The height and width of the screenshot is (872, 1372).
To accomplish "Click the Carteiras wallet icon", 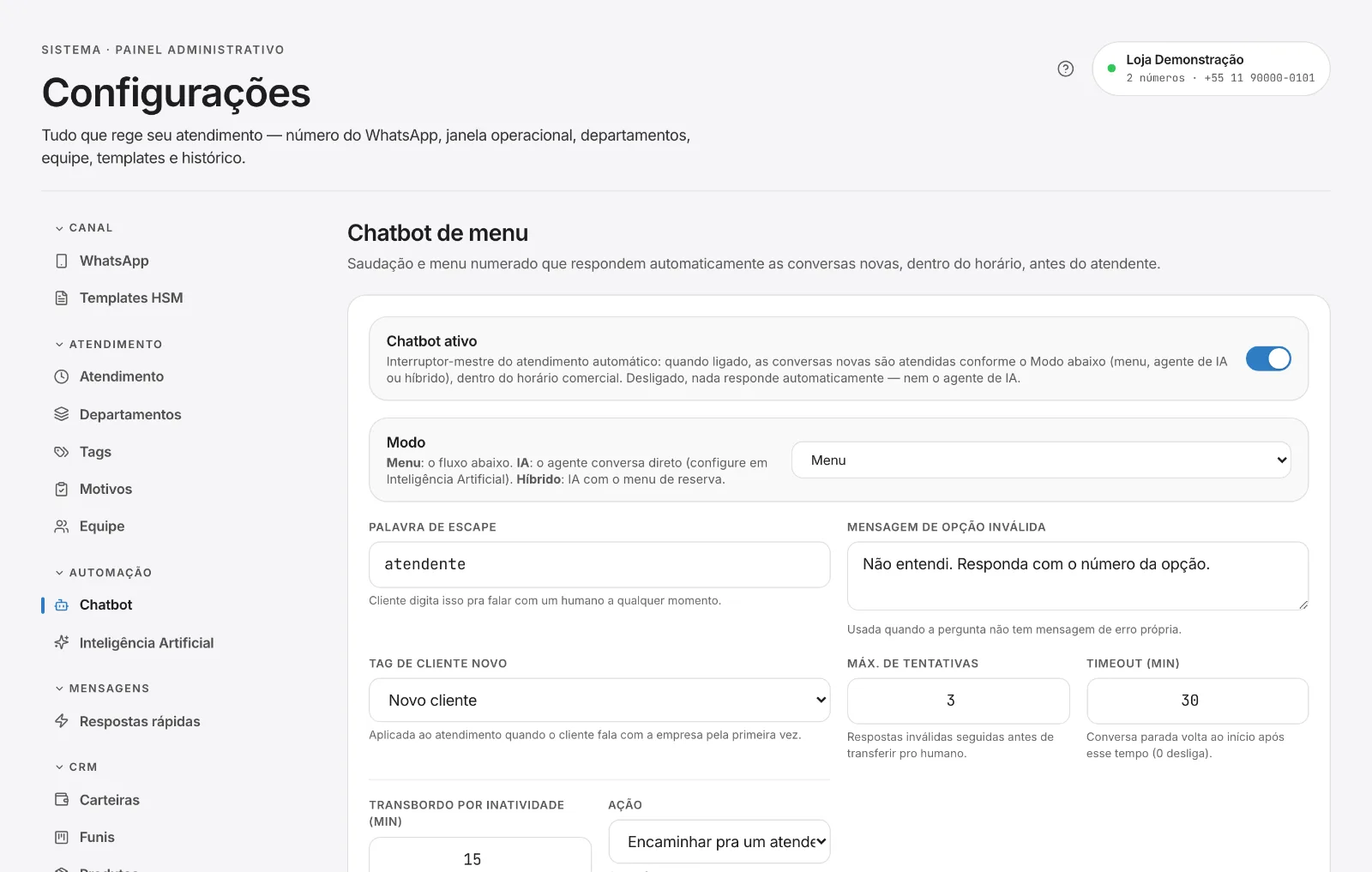I will 62,799.
